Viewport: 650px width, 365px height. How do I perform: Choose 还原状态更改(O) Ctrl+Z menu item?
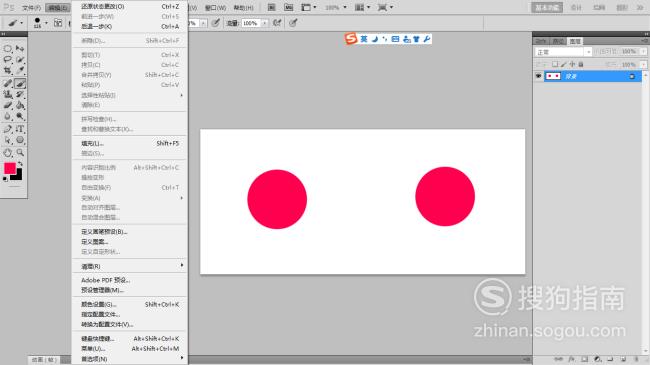129,7
